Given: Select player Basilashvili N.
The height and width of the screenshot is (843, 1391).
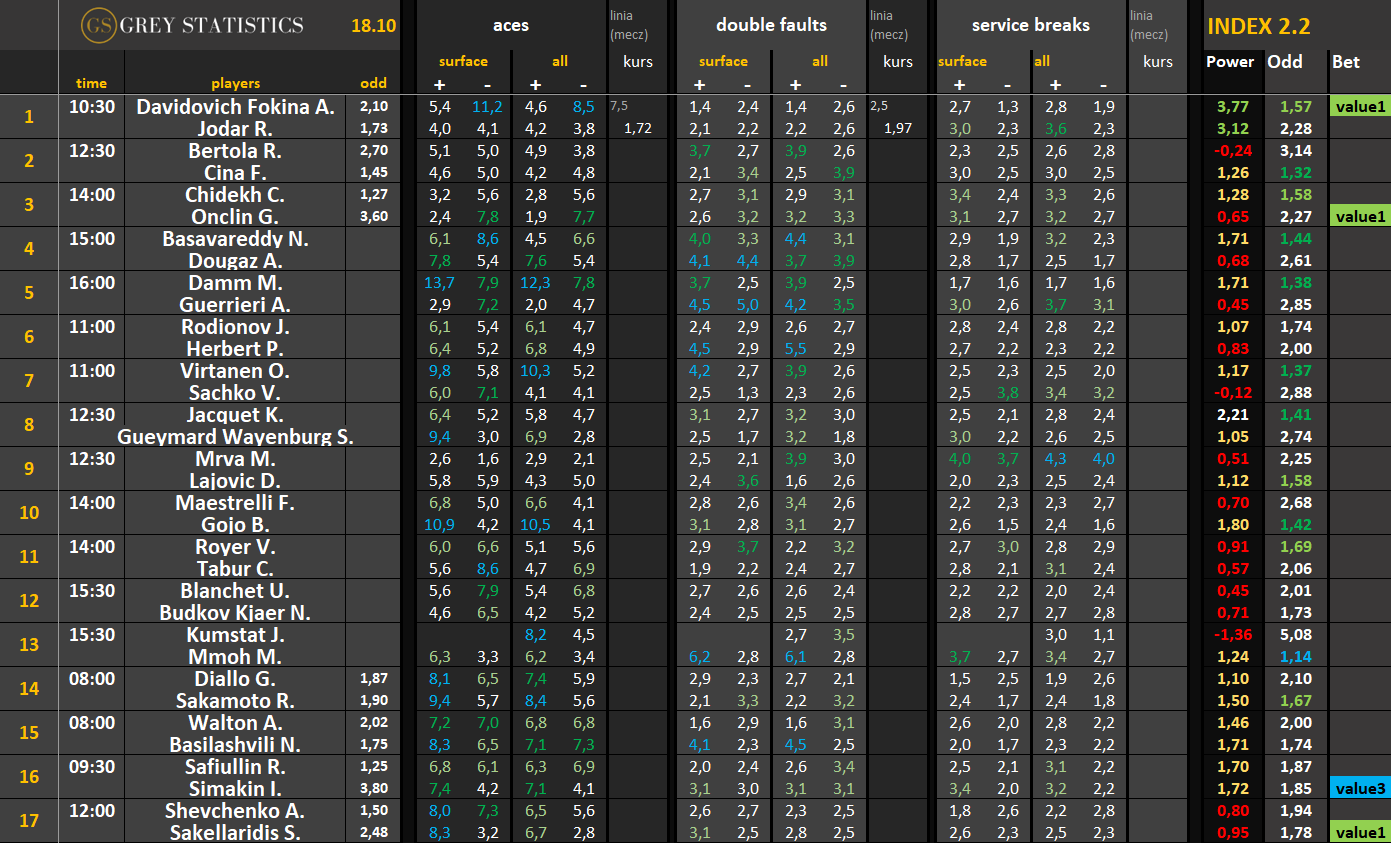Looking at the screenshot, I should click(x=236, y=744).
